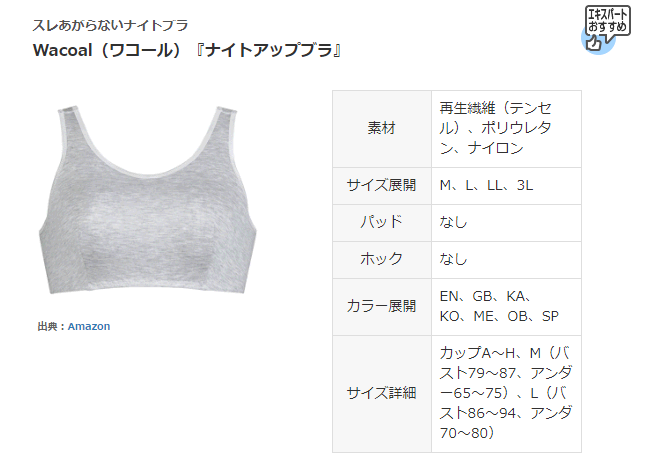Click the color codes EN、GB、KA cell
This screenshot has height=470, width=645.
[x=506, y=307]
